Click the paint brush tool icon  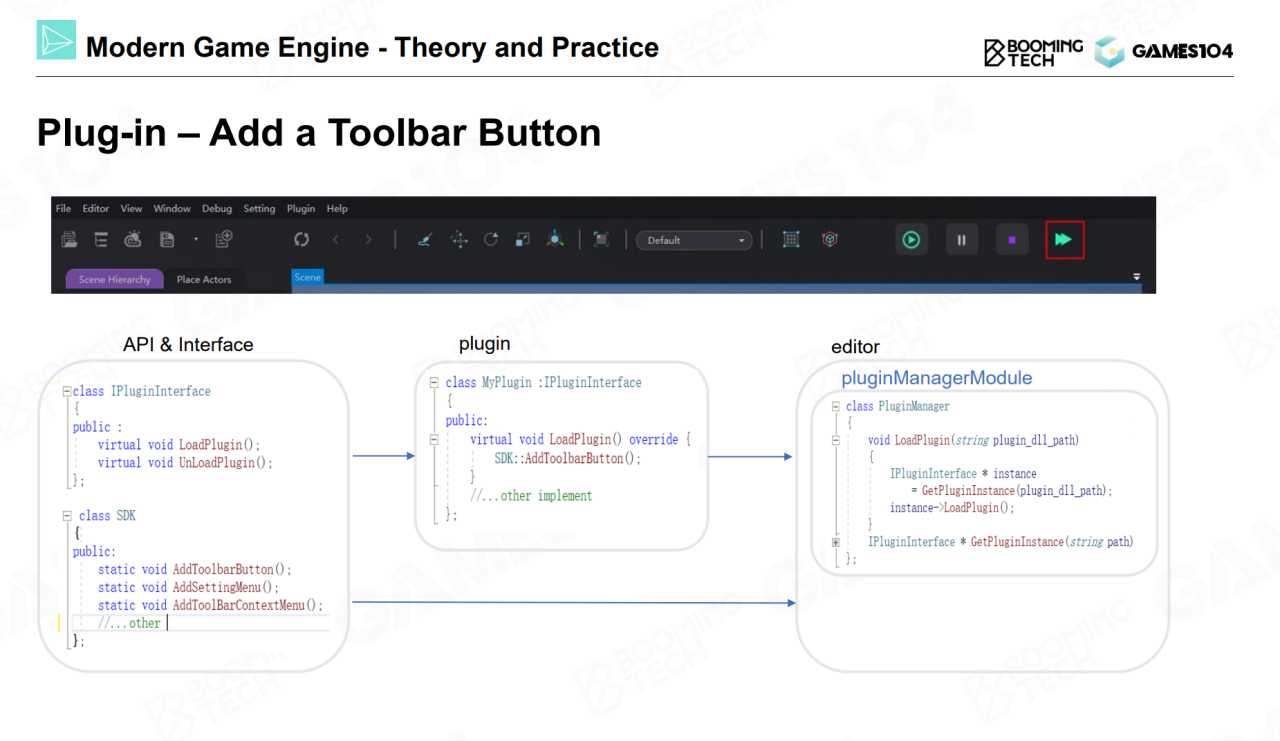click(x=424, y=240)
